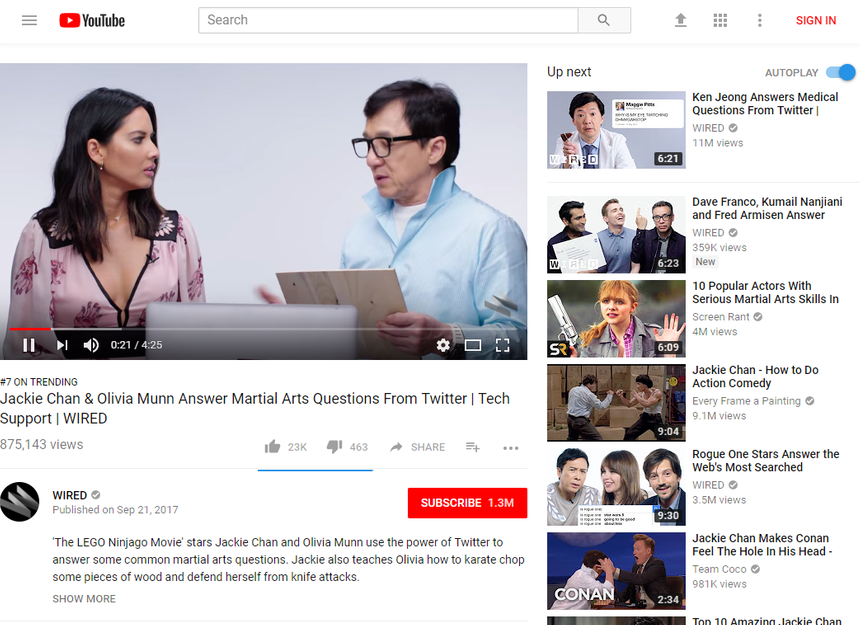Click the search magnifier button

click(x=604, y=20)
